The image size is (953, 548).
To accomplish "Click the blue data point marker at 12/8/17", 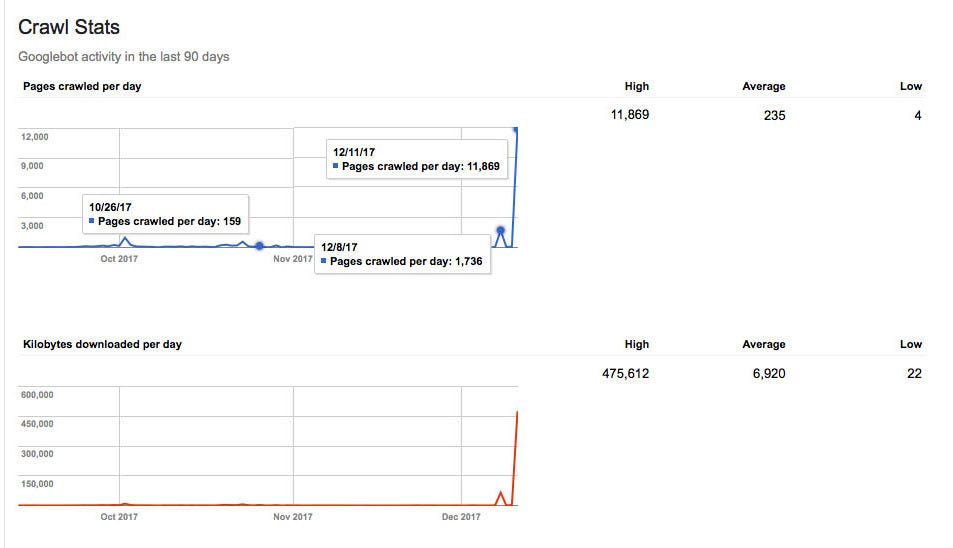I will coord(501,232).
